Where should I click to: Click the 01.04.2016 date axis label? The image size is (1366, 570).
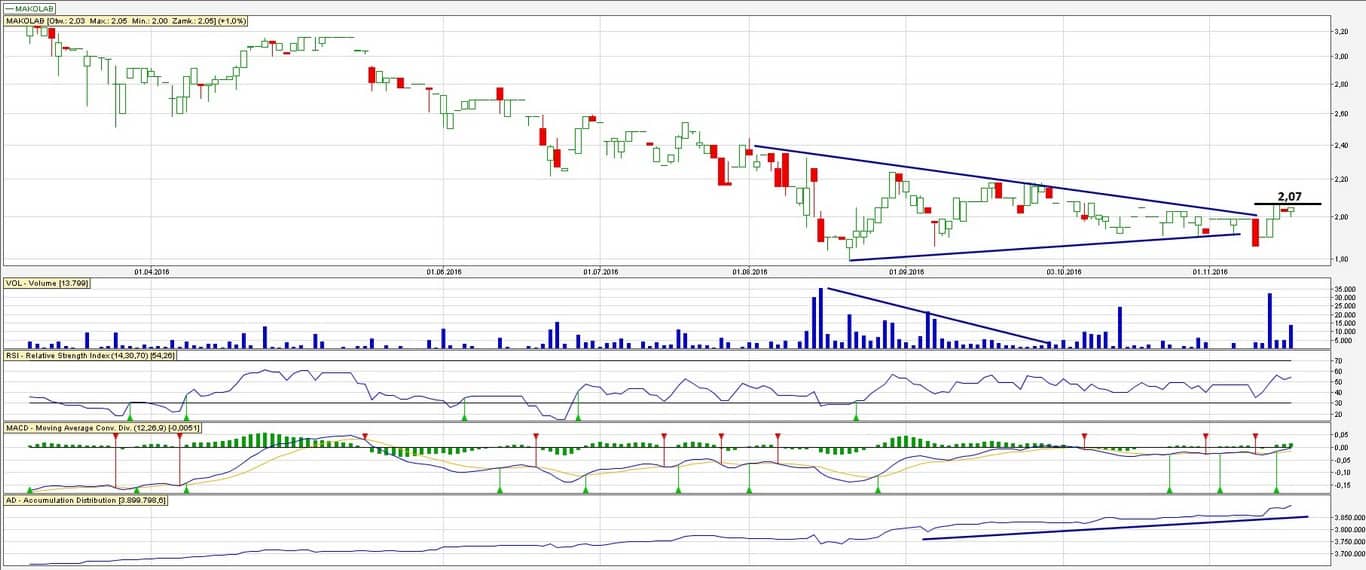[x=150, y=270]
